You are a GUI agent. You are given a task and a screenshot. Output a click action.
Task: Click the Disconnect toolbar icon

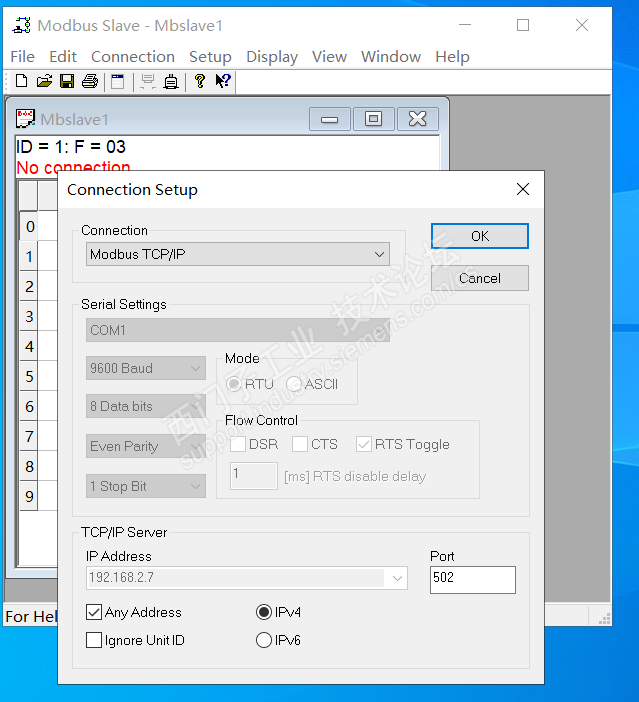tap(171, 81)
